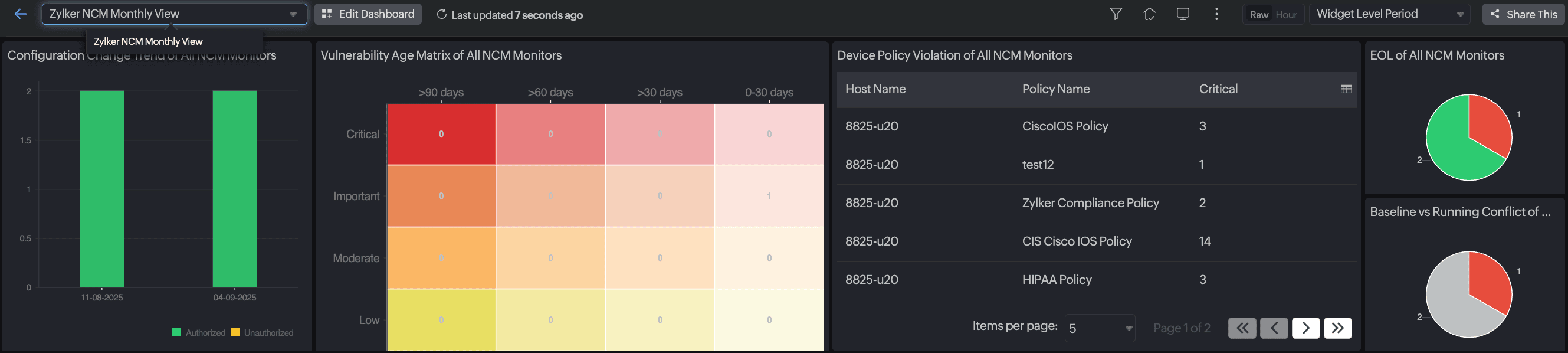Click the Critical >90 days heatmap cell
Image resolution: width=1568 pixels, height=353 pixels.
click(441, 134)
